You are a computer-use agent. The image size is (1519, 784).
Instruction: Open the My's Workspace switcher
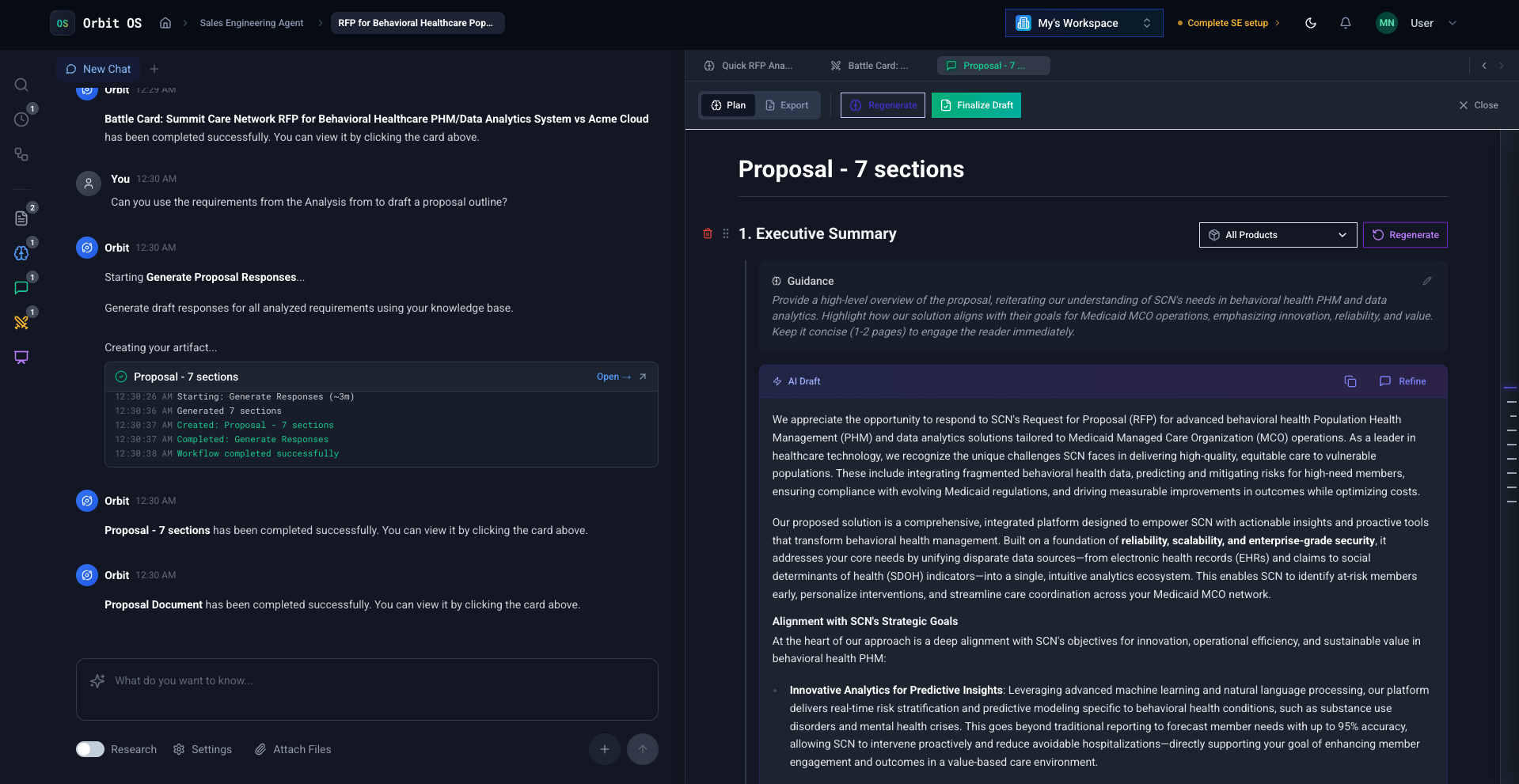(x=1083, y=23)
